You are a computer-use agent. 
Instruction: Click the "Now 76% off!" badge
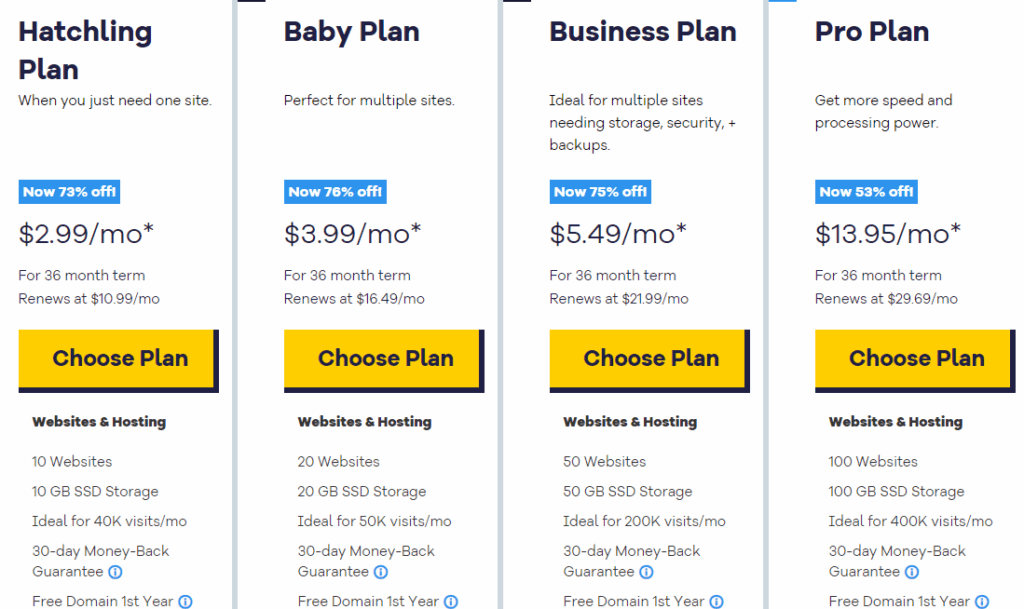[x=335, y=192]
